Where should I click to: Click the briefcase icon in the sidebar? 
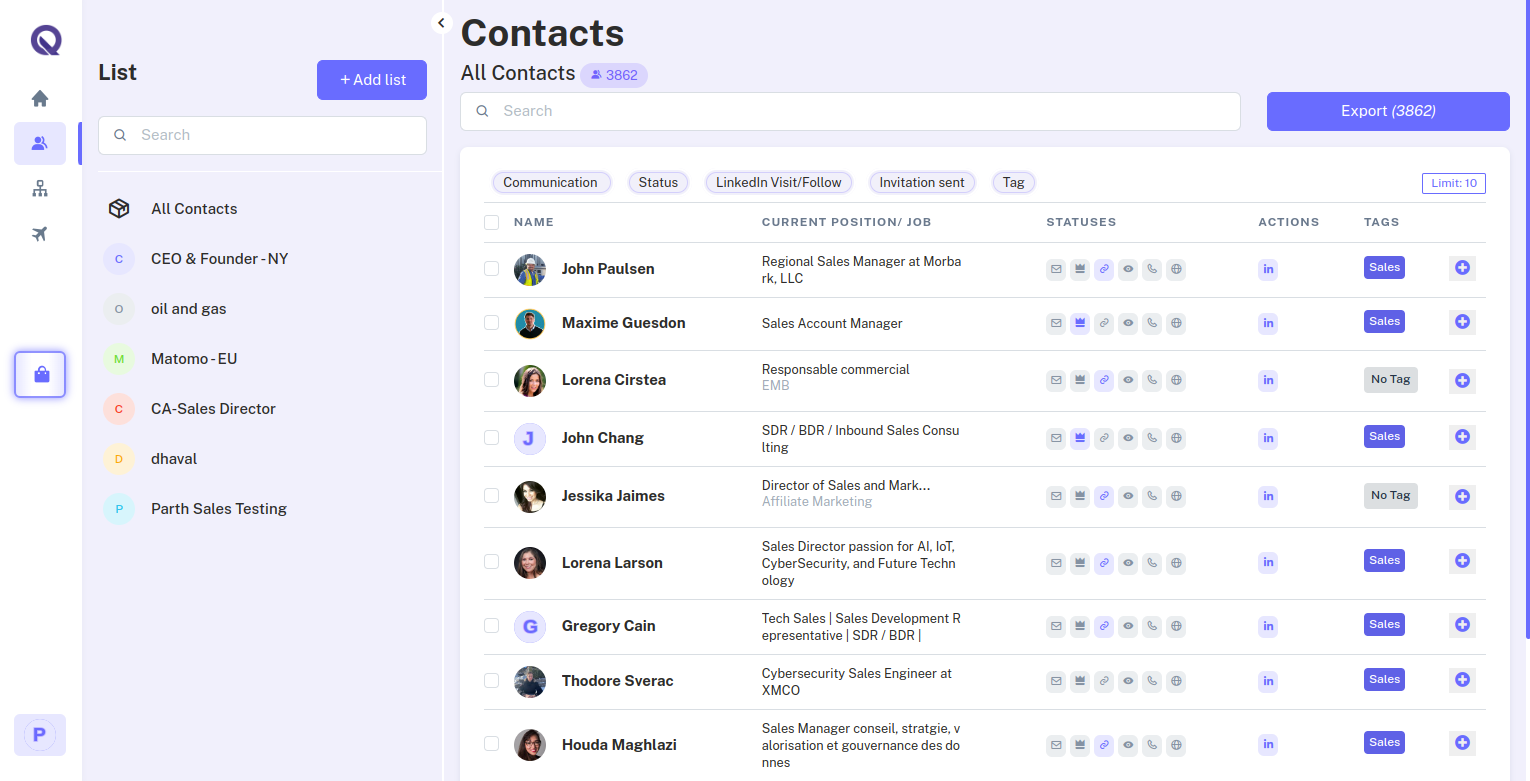[x=39, y=374]
